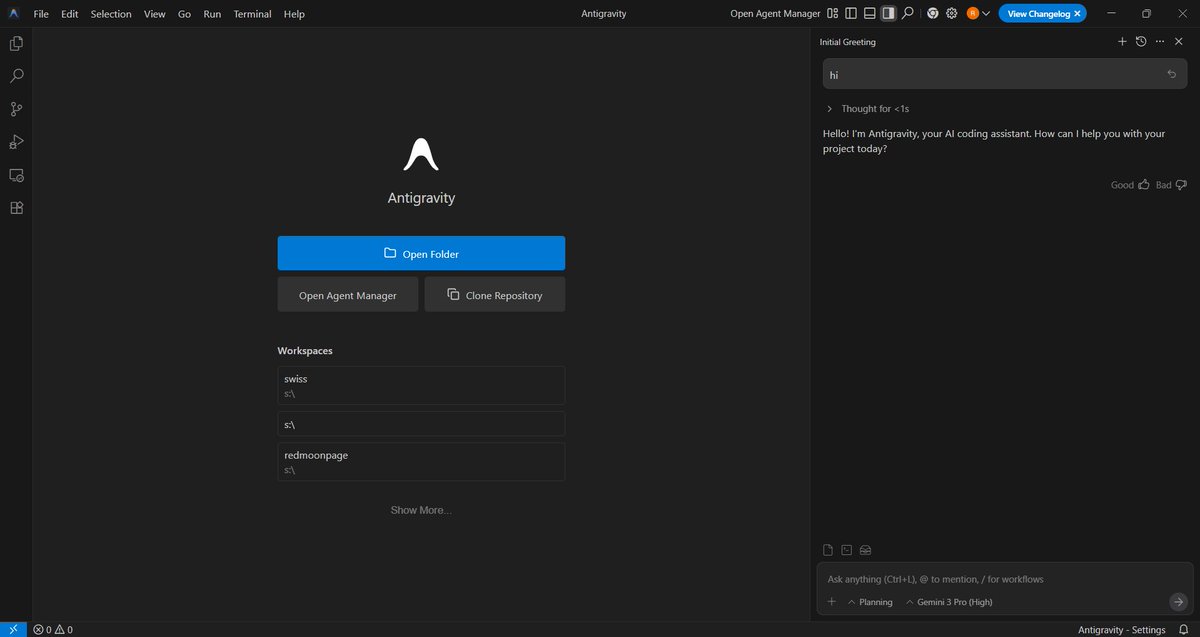Toggle the bottom panel visibility

870,14
